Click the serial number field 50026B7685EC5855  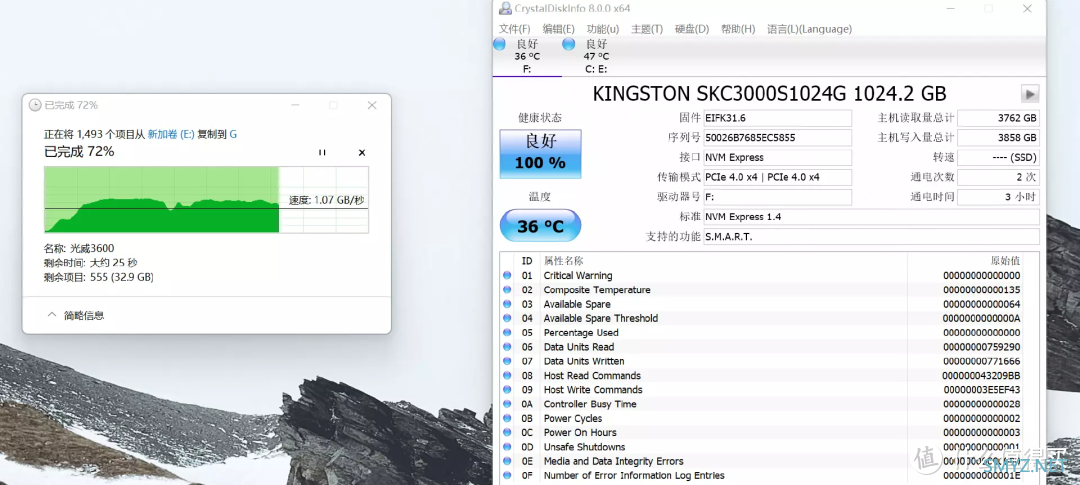[777, 138]
